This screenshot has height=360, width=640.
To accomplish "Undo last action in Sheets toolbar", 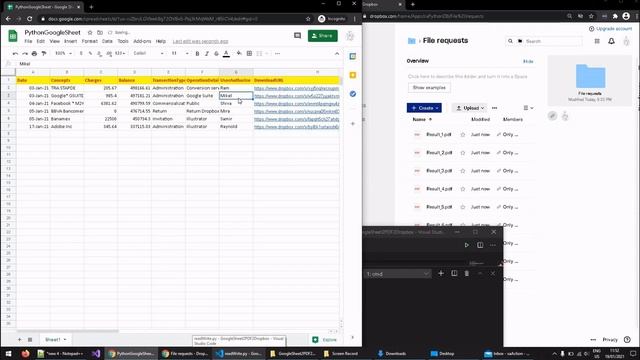I will click(15, 53).
